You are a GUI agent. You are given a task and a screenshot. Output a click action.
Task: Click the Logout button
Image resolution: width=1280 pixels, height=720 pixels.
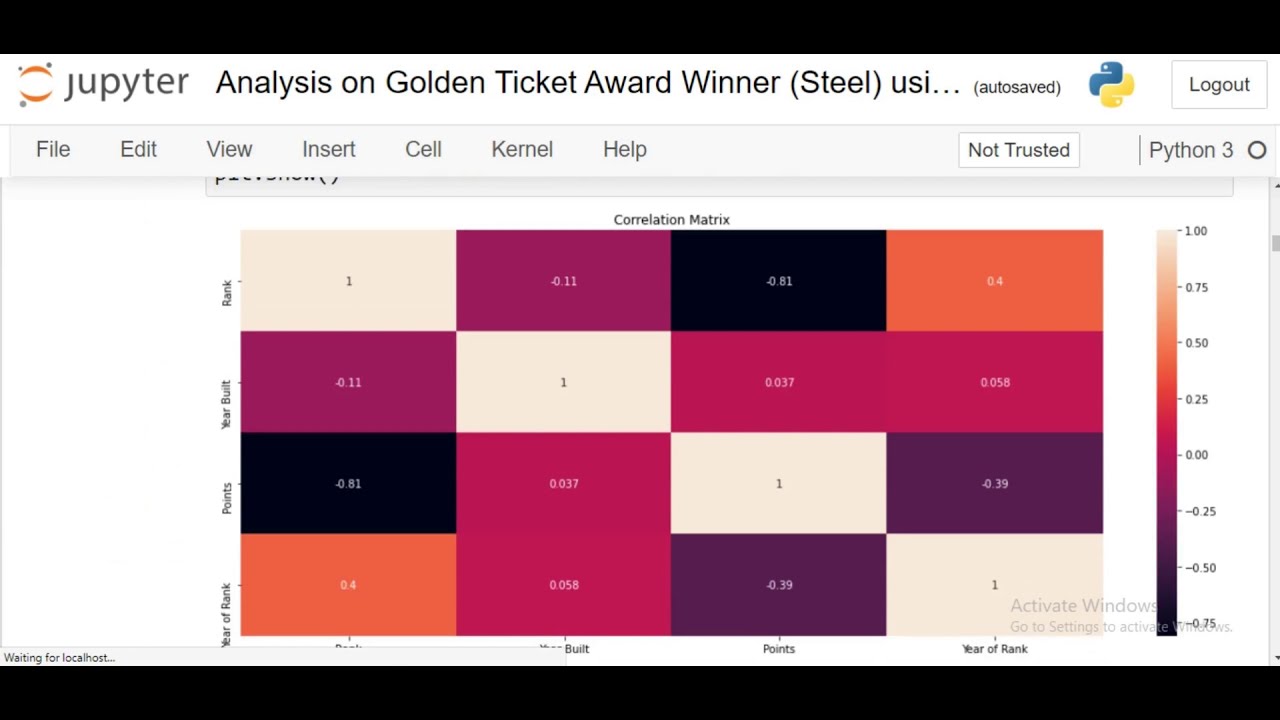pyautogui.click(x=1219, y=85)
